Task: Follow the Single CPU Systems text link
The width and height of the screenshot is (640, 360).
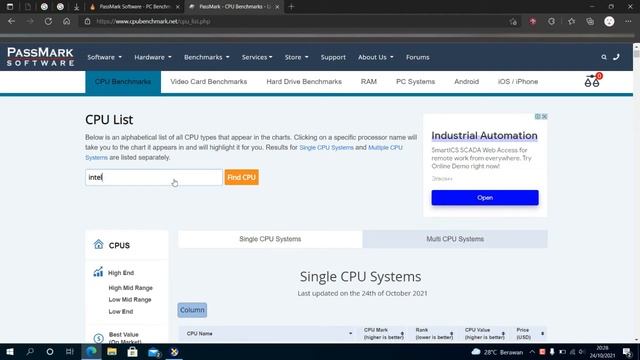Action: coord(327,147)
